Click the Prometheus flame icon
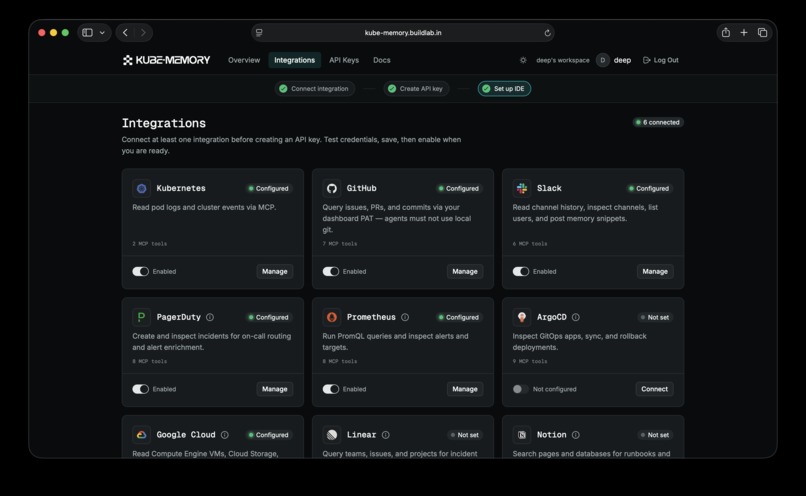Viewport: 806px width, 496px height. point(332,317)
